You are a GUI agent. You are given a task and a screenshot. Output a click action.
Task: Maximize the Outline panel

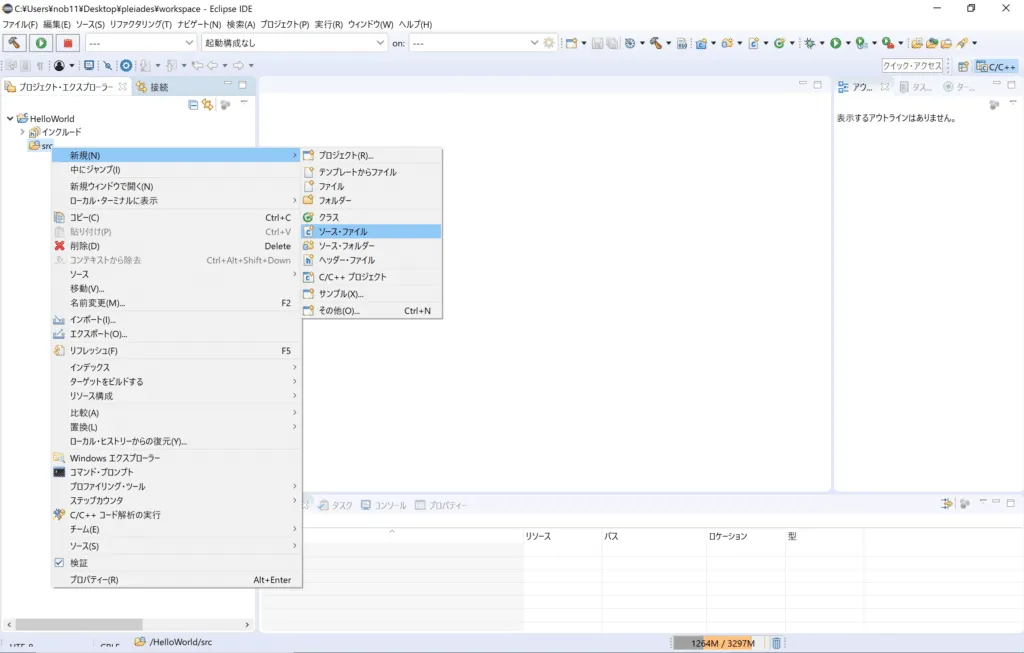[1011, 85]
